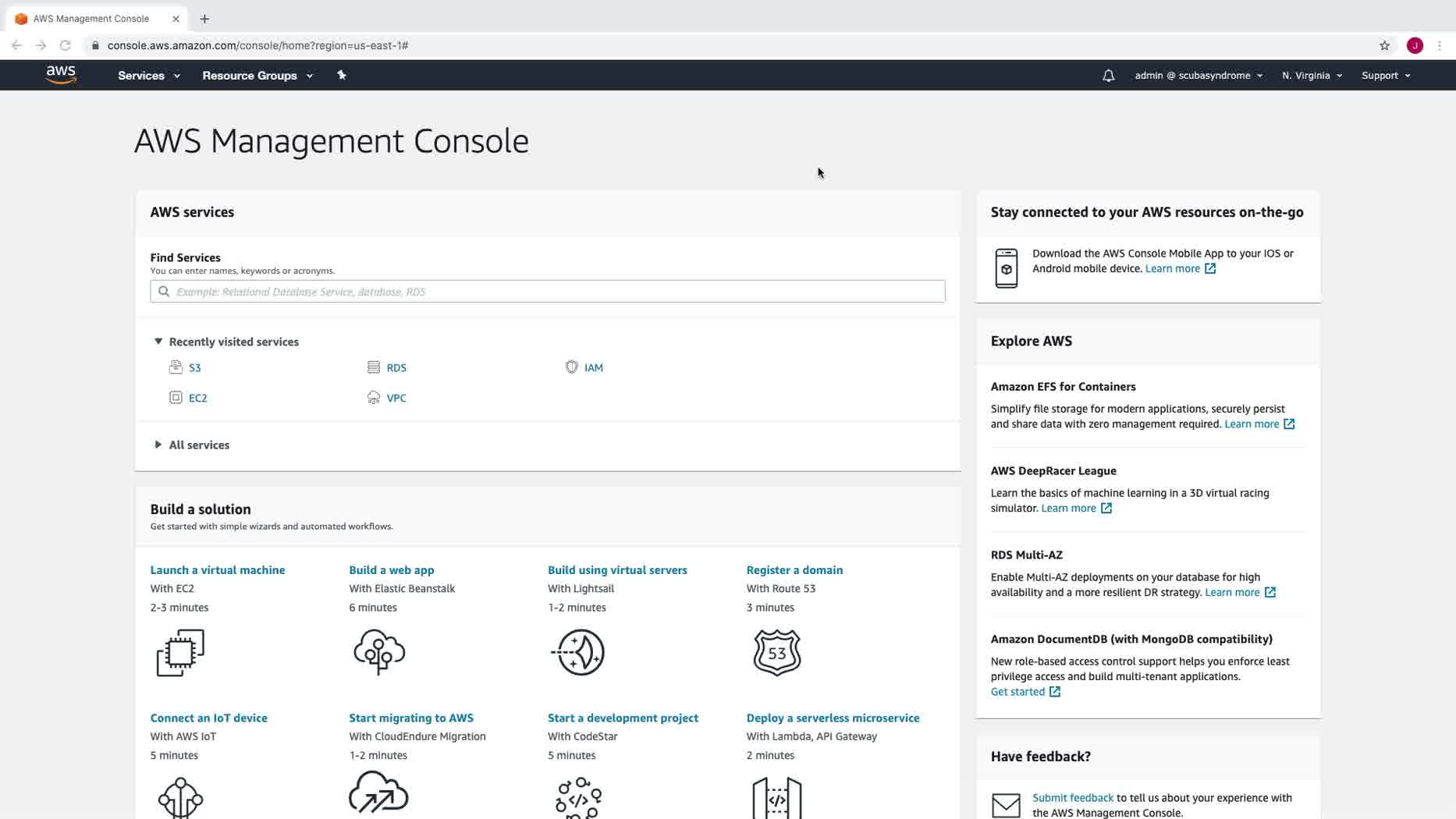Click the Launch a virtual machine illustration
This screenshot has width=1456, height=819.
(x=180, y=653)
